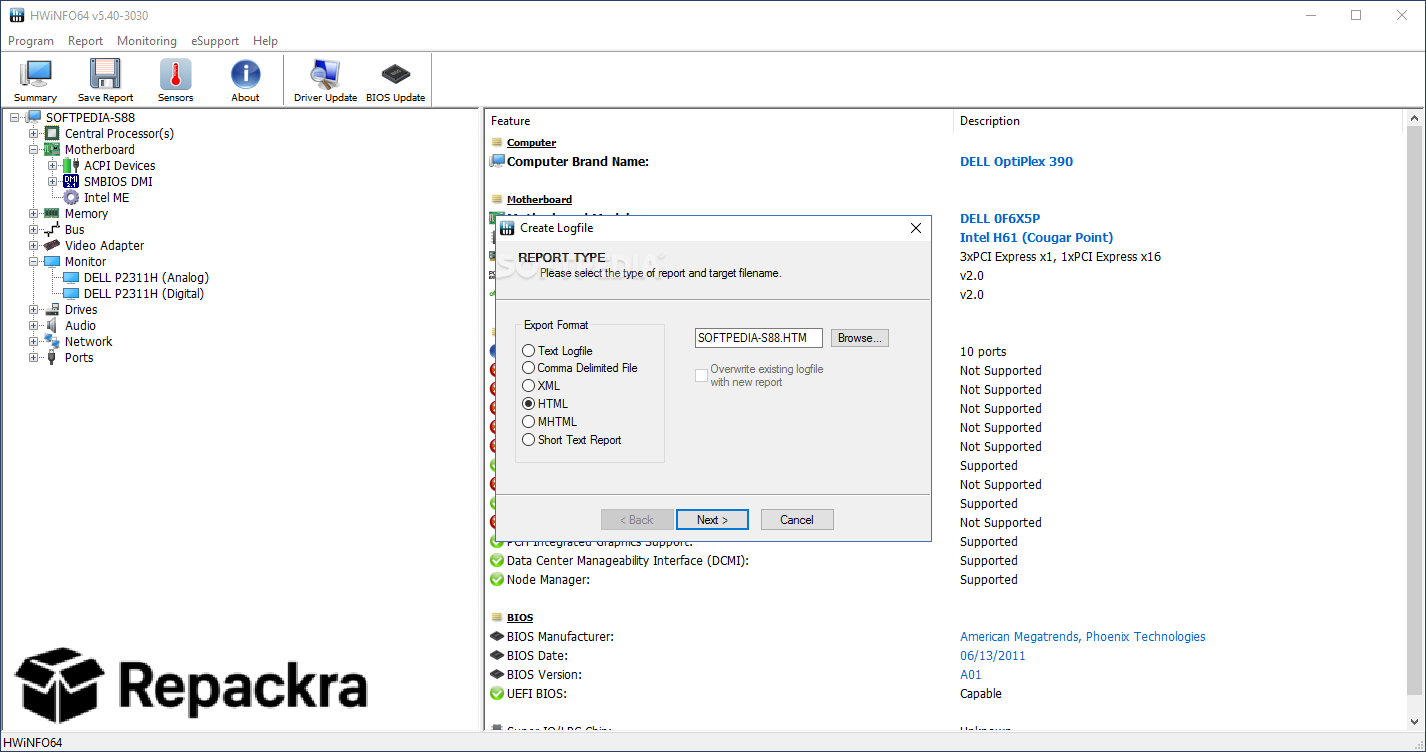Collapse the Motherboard node
1426x752 pixels.
(34, 150)
